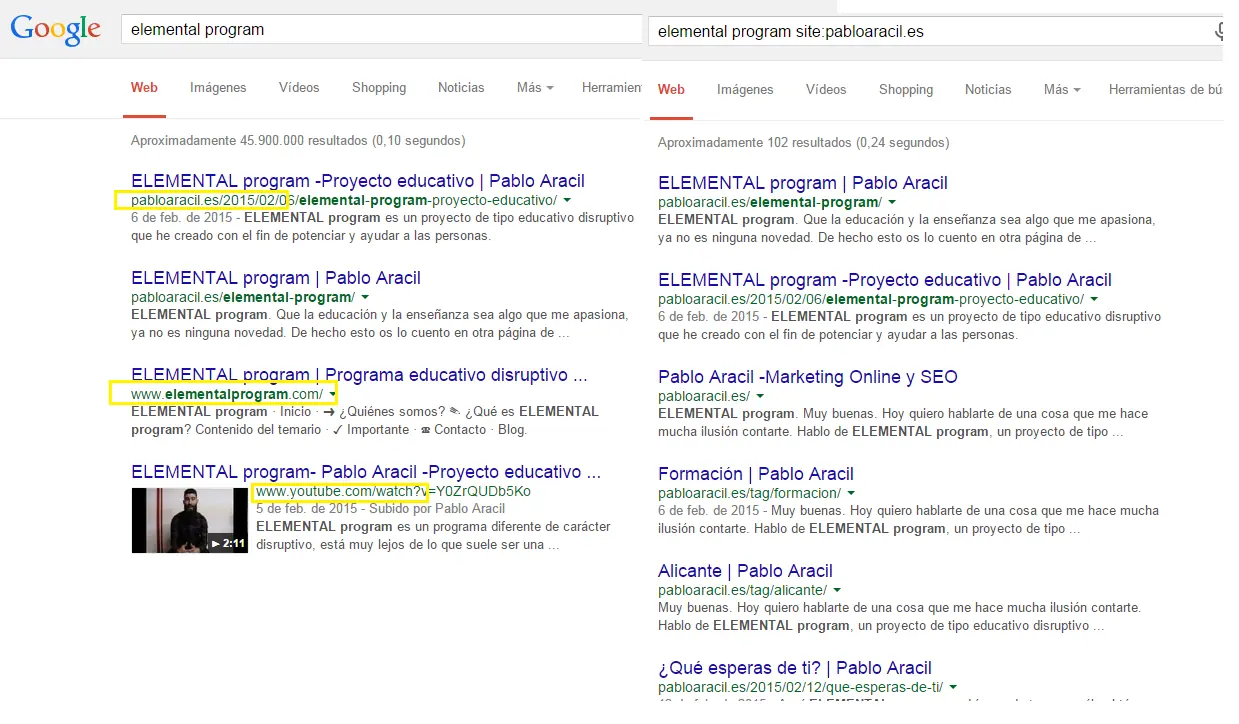
Task: Open Vídeos tab in right results
Action: [x=826, y=90]
